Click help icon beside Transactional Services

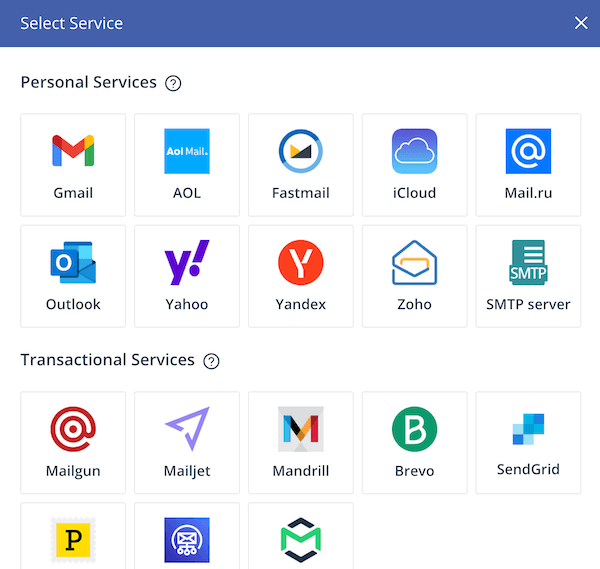click(x=211, y=361)
